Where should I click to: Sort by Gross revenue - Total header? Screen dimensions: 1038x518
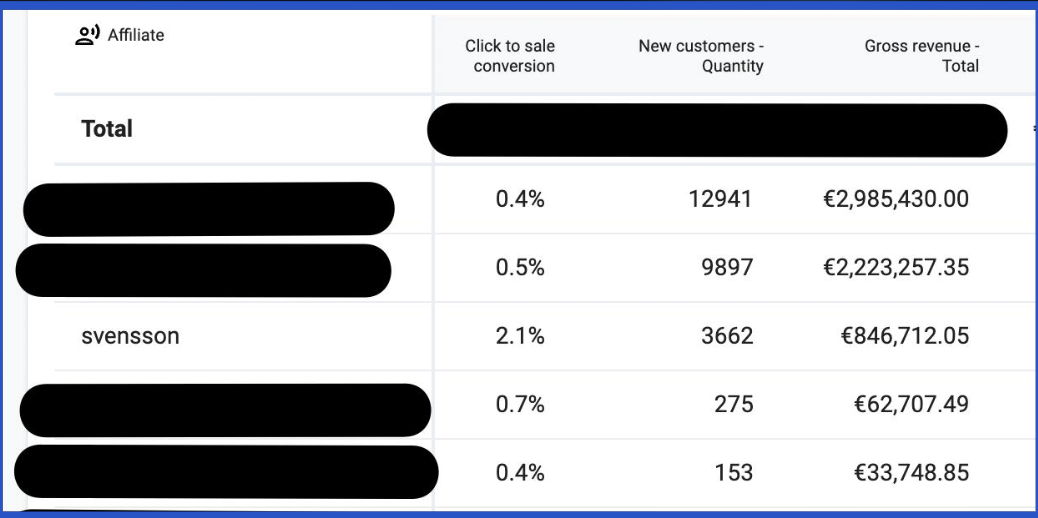[921, 56]
